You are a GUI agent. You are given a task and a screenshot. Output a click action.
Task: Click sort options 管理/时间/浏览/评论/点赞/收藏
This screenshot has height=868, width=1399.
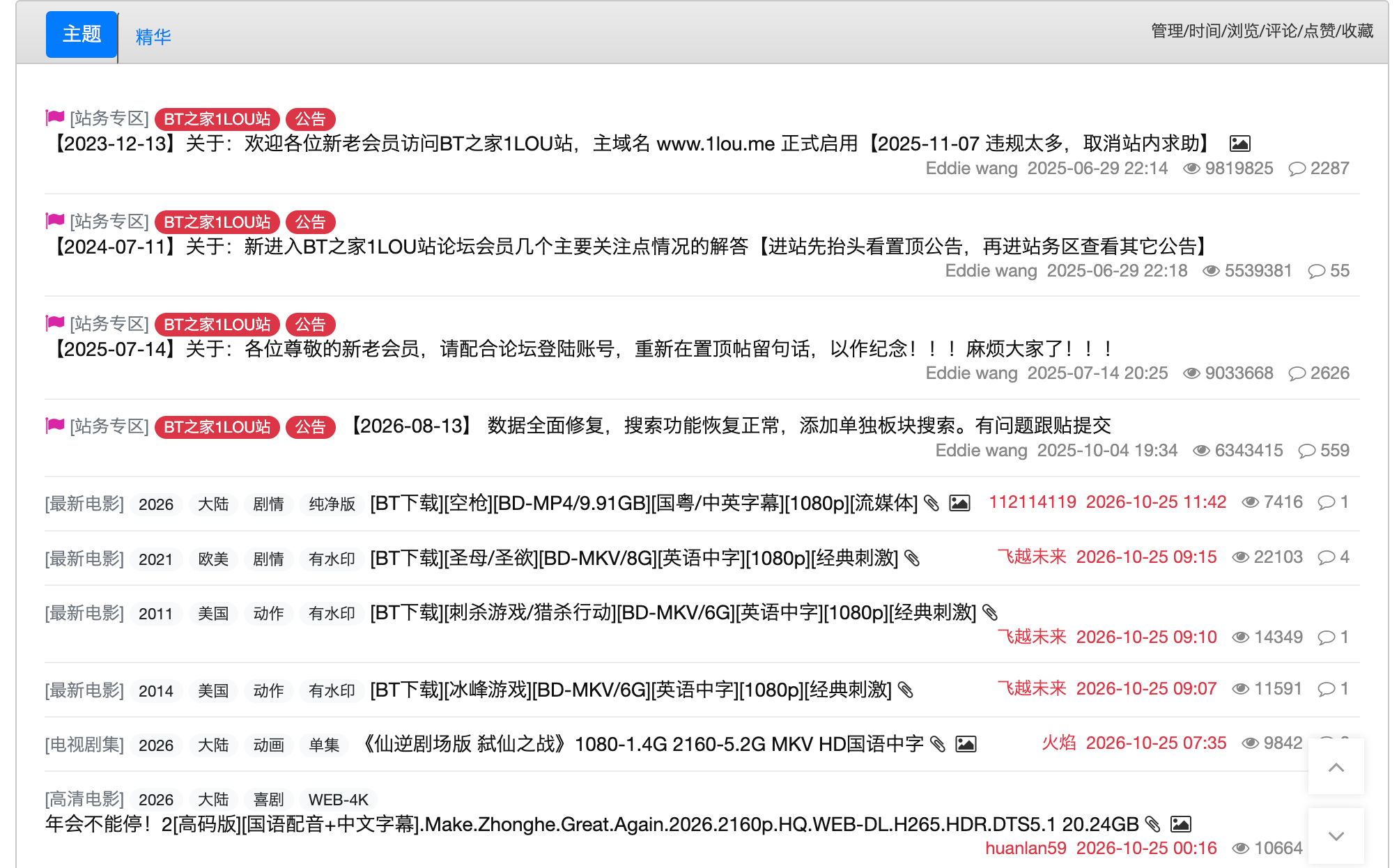click(x=1262, y=31)
